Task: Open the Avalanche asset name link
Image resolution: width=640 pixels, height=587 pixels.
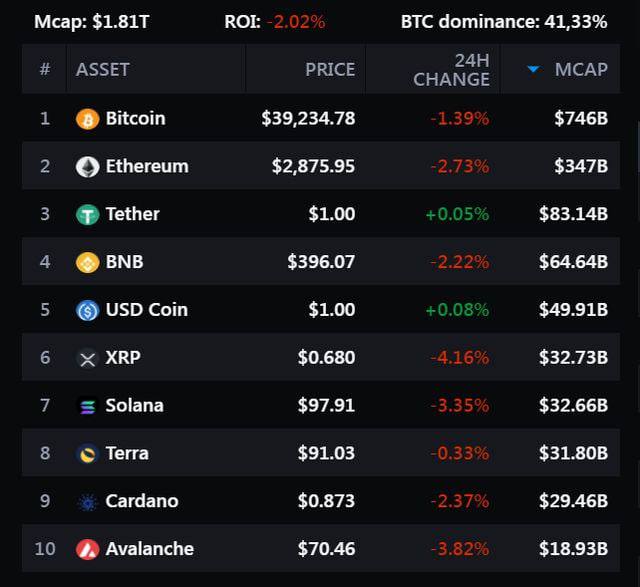Action: [x=149, y=549]
